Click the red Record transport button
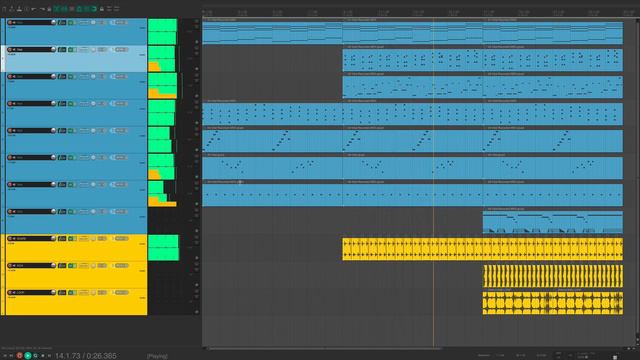The image size is (640, 360). (19, 356)
